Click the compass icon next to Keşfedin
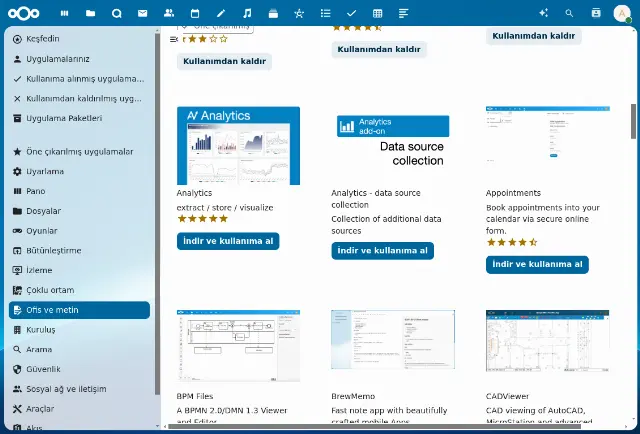Screen dimensions: 640x434 pyautogui.click(x=17, y=39)
